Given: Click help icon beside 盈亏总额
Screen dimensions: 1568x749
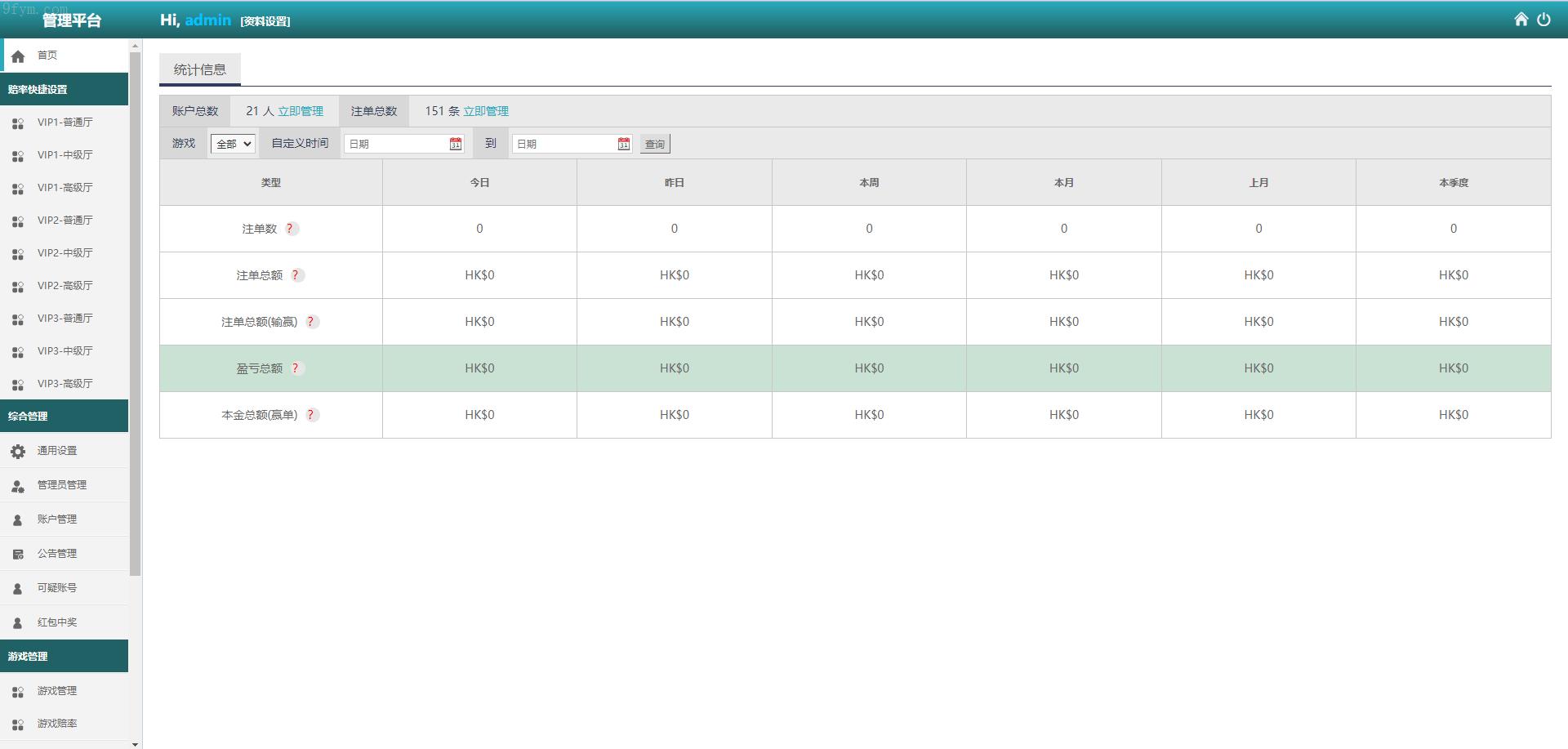Looking at the screenshot, I should [296, 368].
